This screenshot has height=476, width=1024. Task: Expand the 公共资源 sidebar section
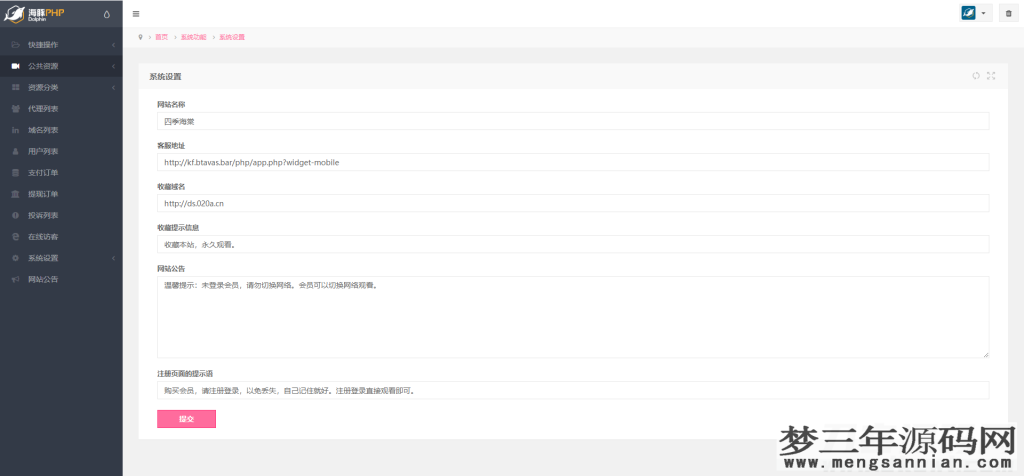click(43, 66)
